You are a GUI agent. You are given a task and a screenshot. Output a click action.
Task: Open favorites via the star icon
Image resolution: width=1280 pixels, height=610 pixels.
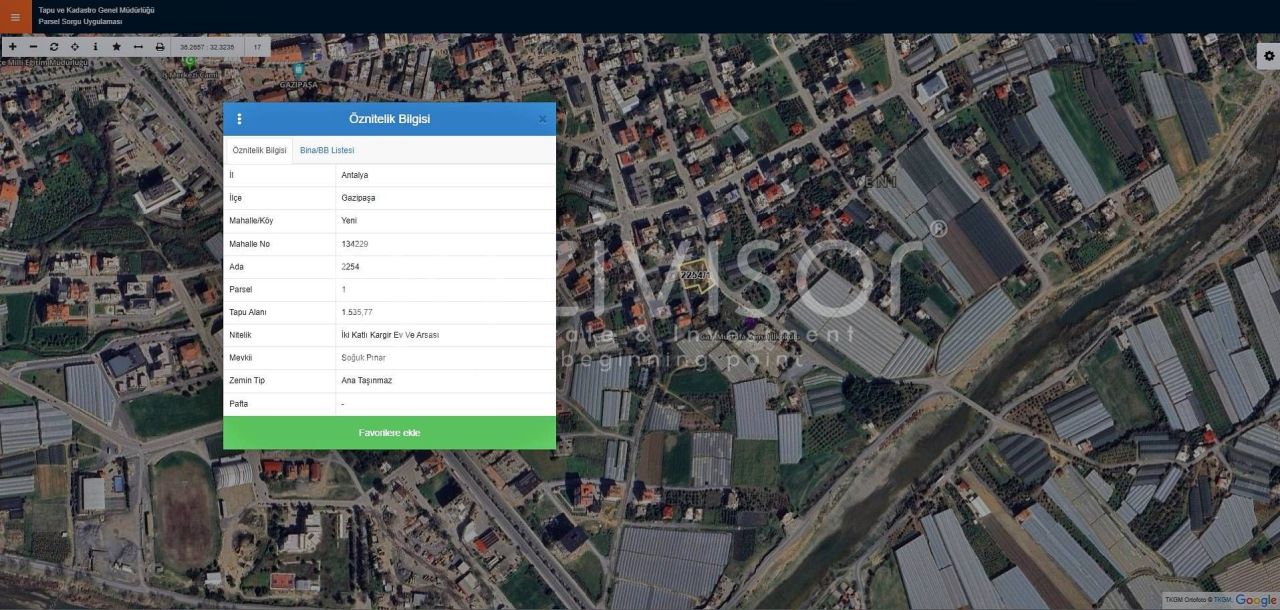pyautogui.click(x=117, y=47)
